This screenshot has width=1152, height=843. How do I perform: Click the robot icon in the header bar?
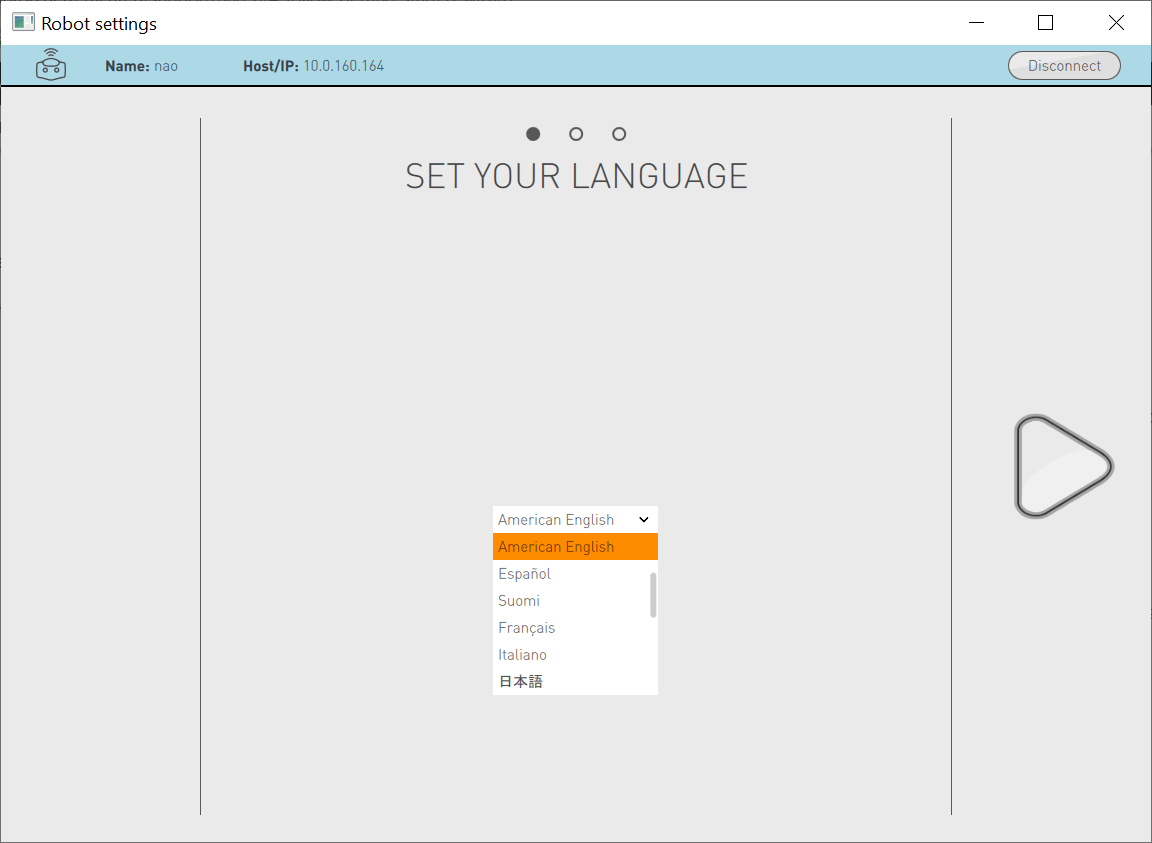coord(51,65)
